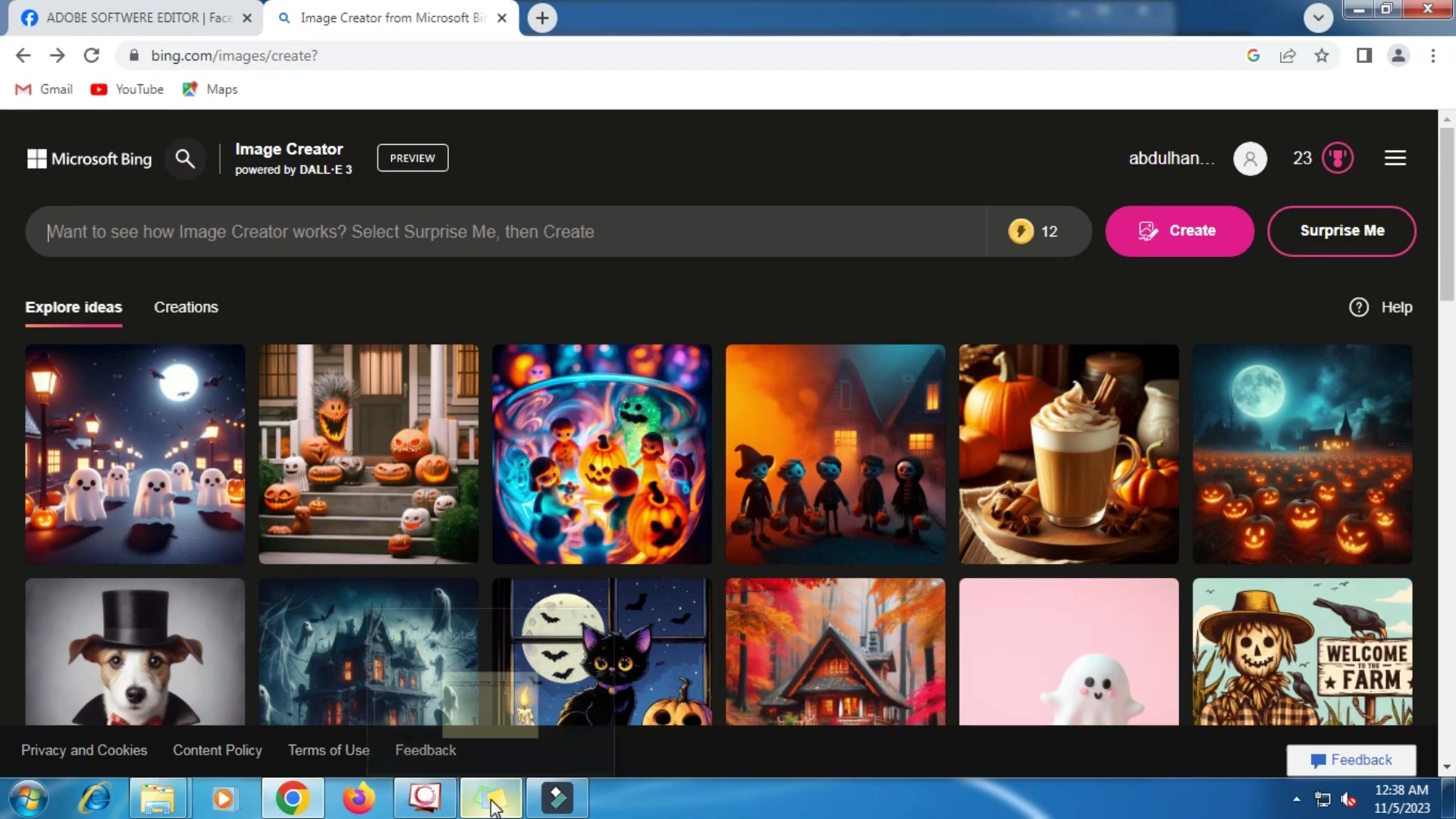Expand the tab search dropdown arrow

pos(1318,17)
